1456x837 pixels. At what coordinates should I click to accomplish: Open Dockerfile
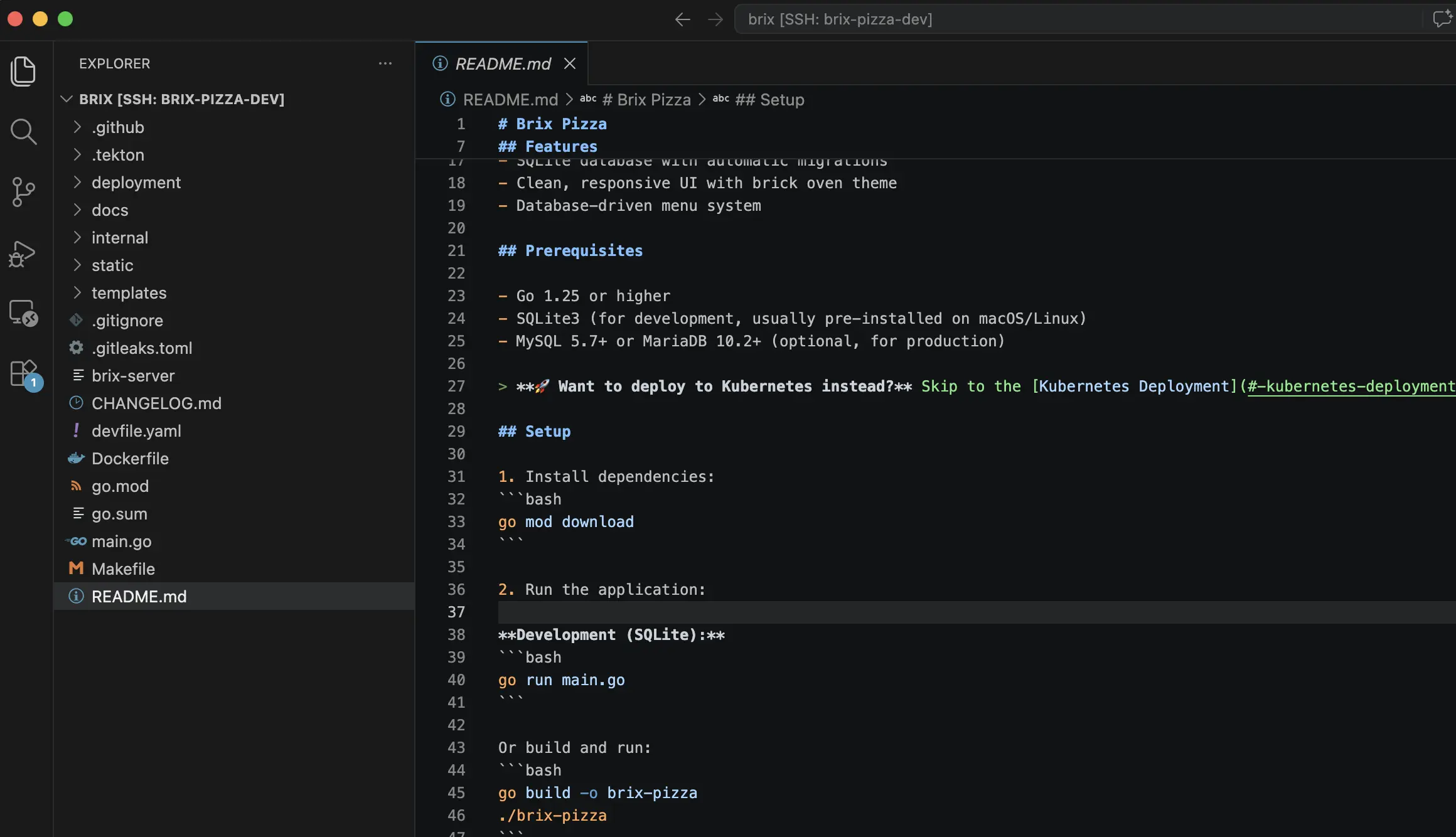click(x=130, y=459)
